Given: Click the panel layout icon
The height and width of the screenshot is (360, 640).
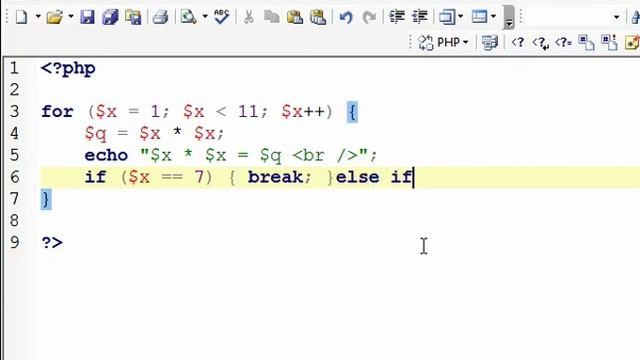Looking at the screenshot, I should (480, 17).
